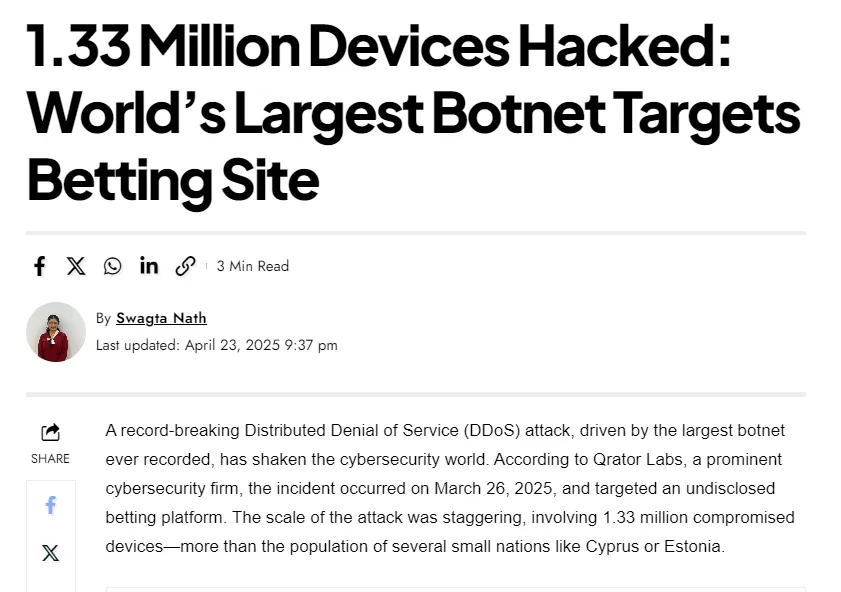Click the sidebar Facebook share button
The width and height of the screenshot is (841, 592).
click(50, 505)
